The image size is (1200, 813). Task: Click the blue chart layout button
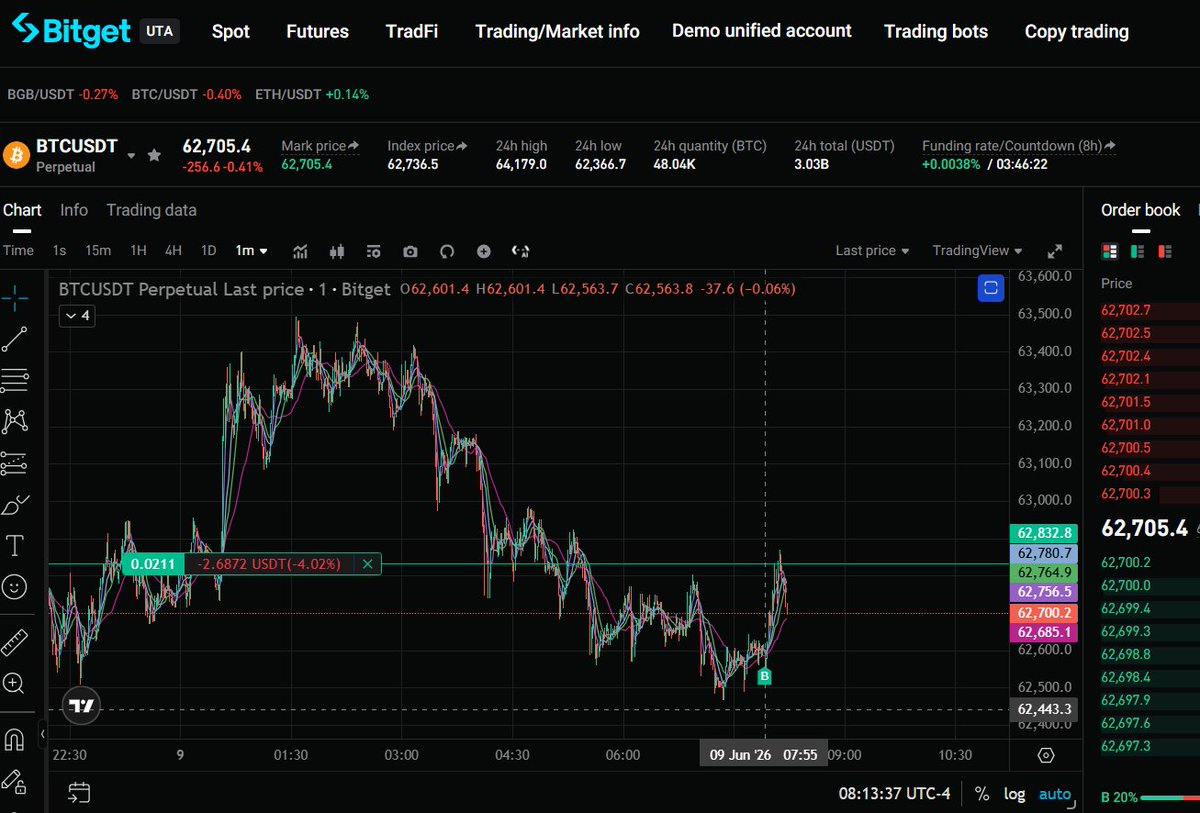pyautogui.click(x=990, y=288)
